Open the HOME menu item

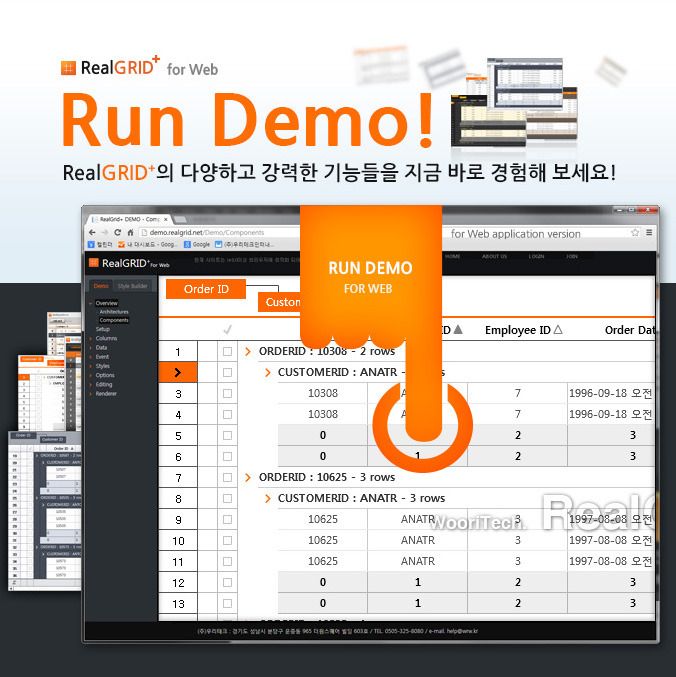[452, 256]
